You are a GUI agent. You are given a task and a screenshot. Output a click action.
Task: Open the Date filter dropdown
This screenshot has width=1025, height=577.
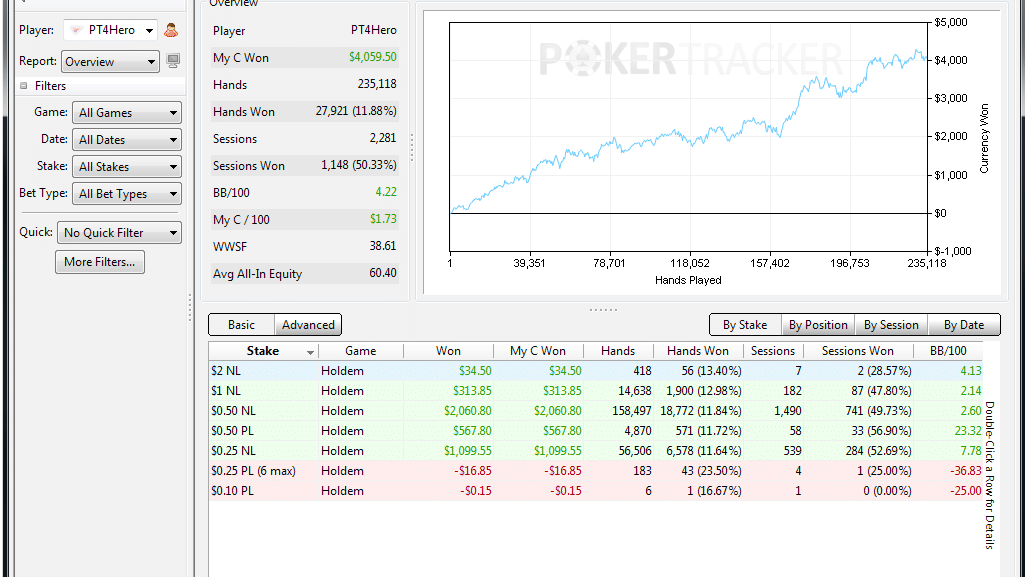(x=126, y=139)
